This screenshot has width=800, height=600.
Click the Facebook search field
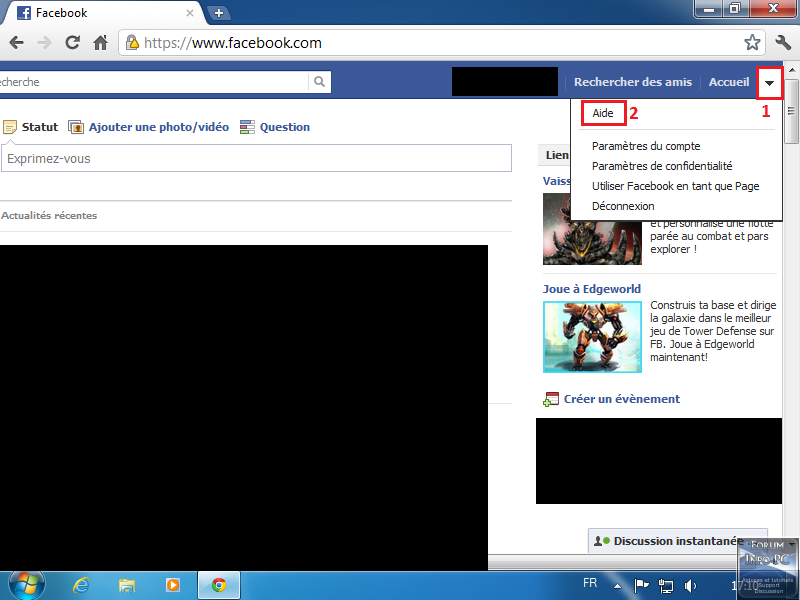coord(153,82)
